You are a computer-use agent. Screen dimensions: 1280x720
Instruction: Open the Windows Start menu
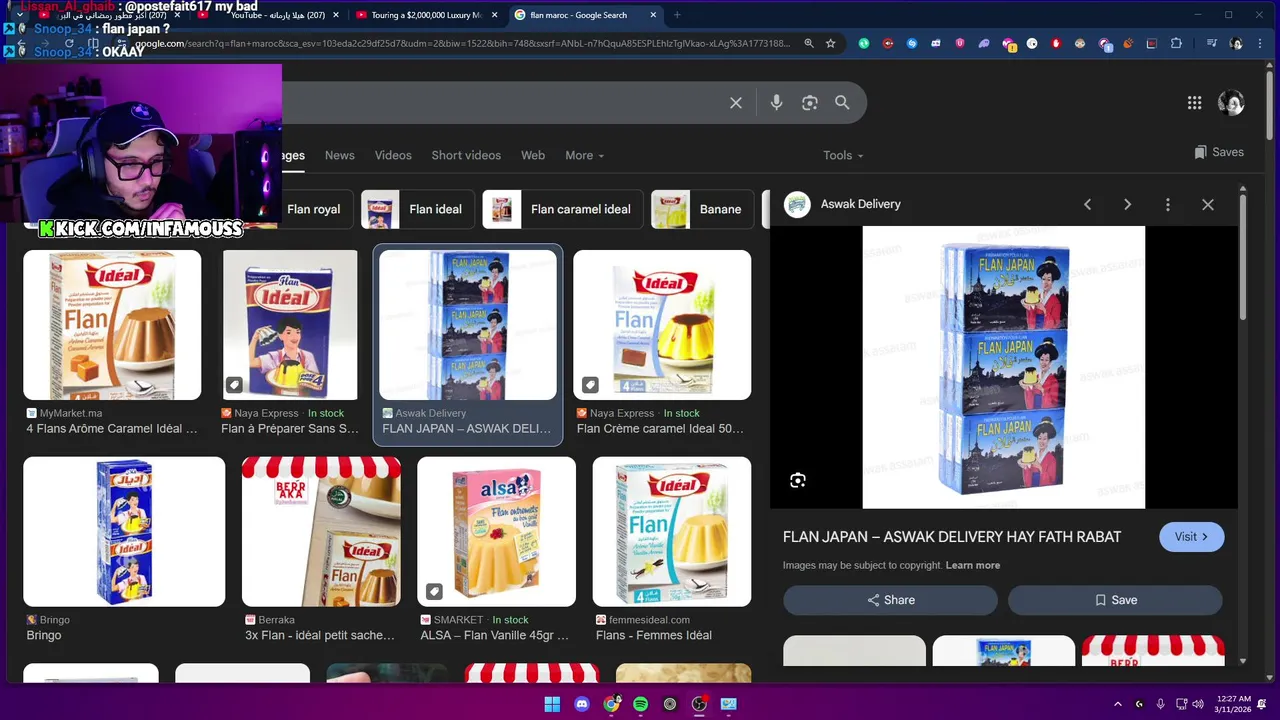click(552, 704)
